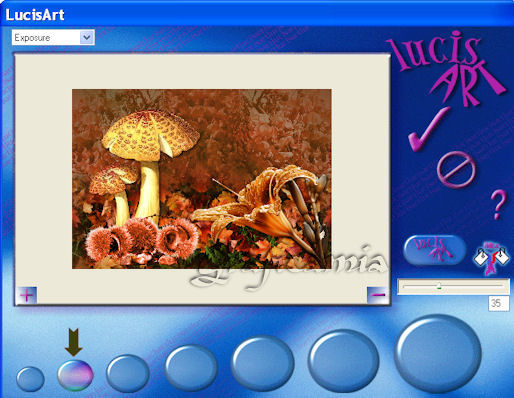Screen dimensions: 514x398
Task: Select the fifth blue bubble
Action: [262, 363]
